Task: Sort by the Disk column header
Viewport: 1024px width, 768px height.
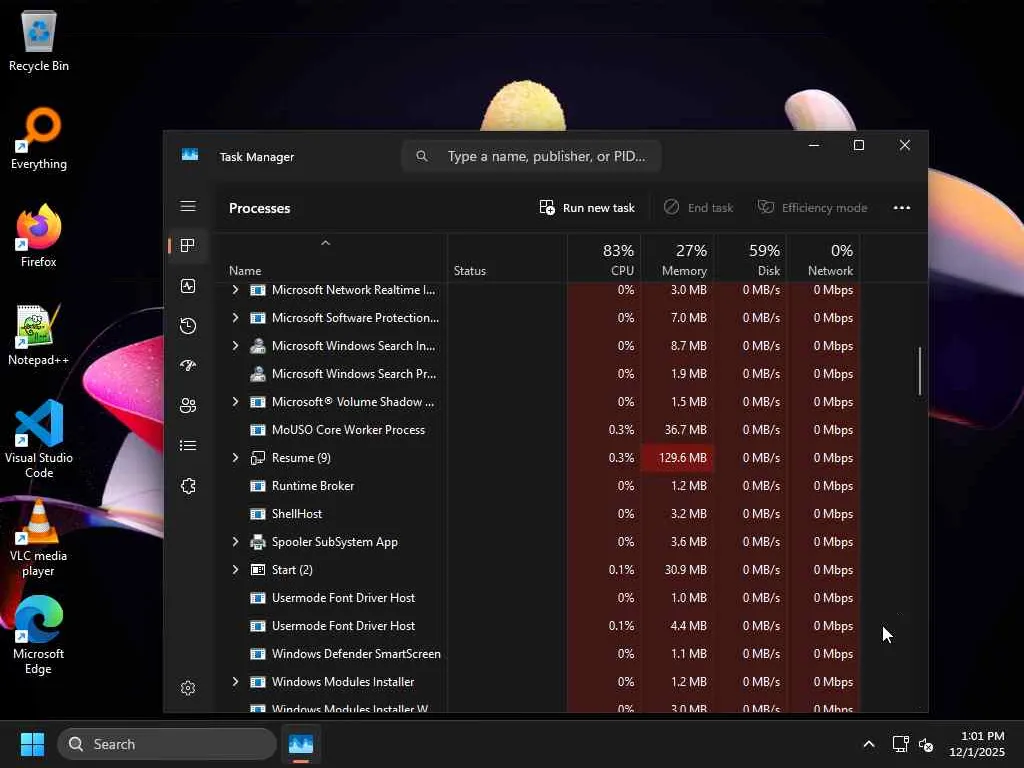Action: tap(750, 259)
